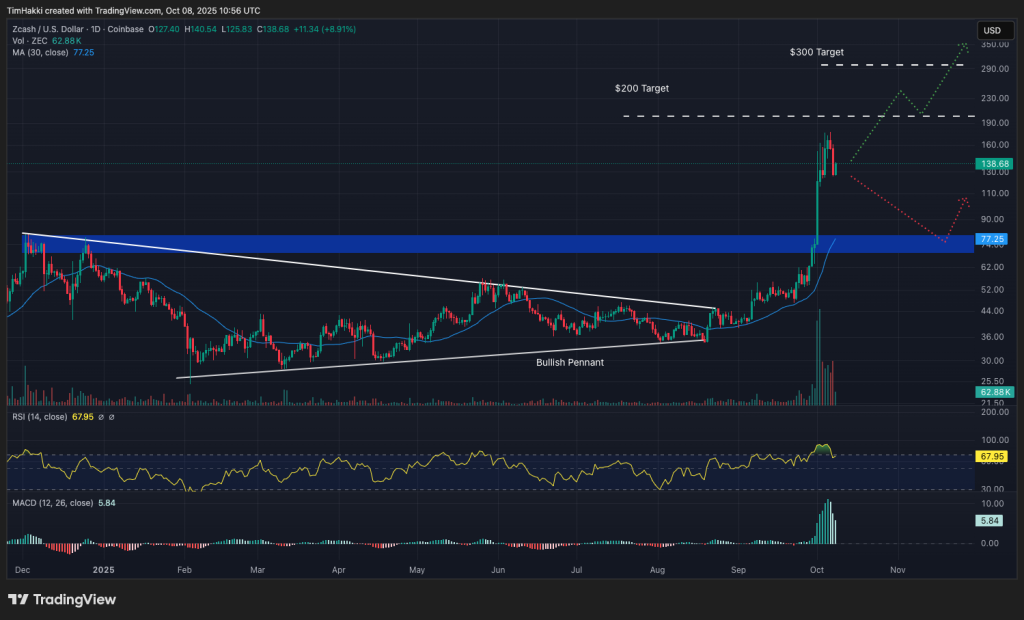Click the blue 77.25 price tag
This screenshot has width=1024, height=620.
992,239
